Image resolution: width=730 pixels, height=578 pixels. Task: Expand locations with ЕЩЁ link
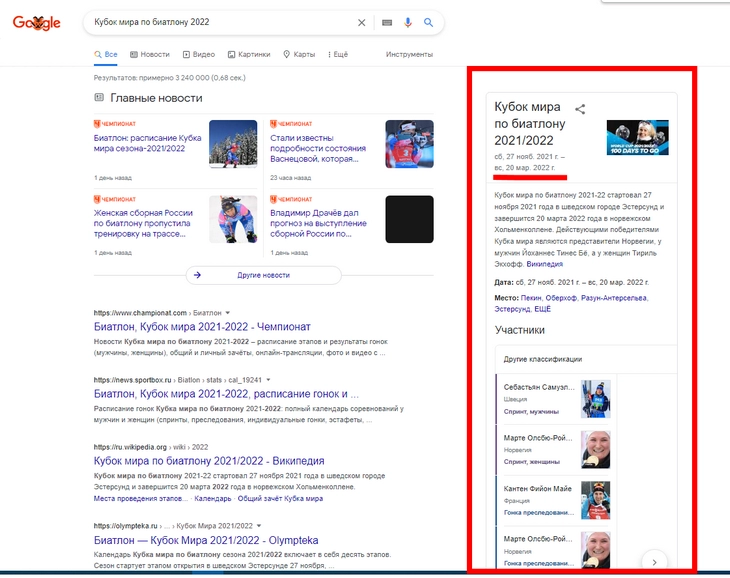tap(542, 309)
